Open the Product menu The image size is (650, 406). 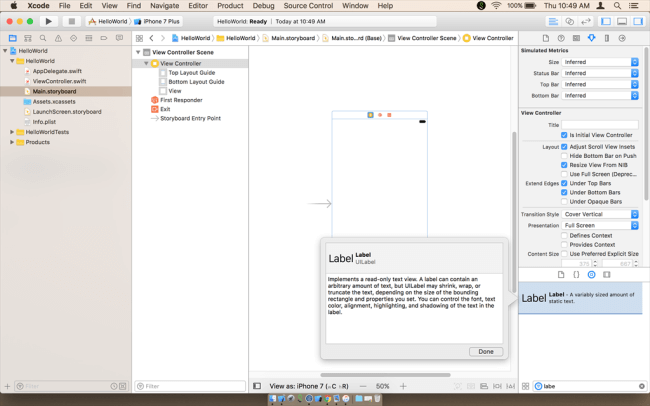click(230, 6)
